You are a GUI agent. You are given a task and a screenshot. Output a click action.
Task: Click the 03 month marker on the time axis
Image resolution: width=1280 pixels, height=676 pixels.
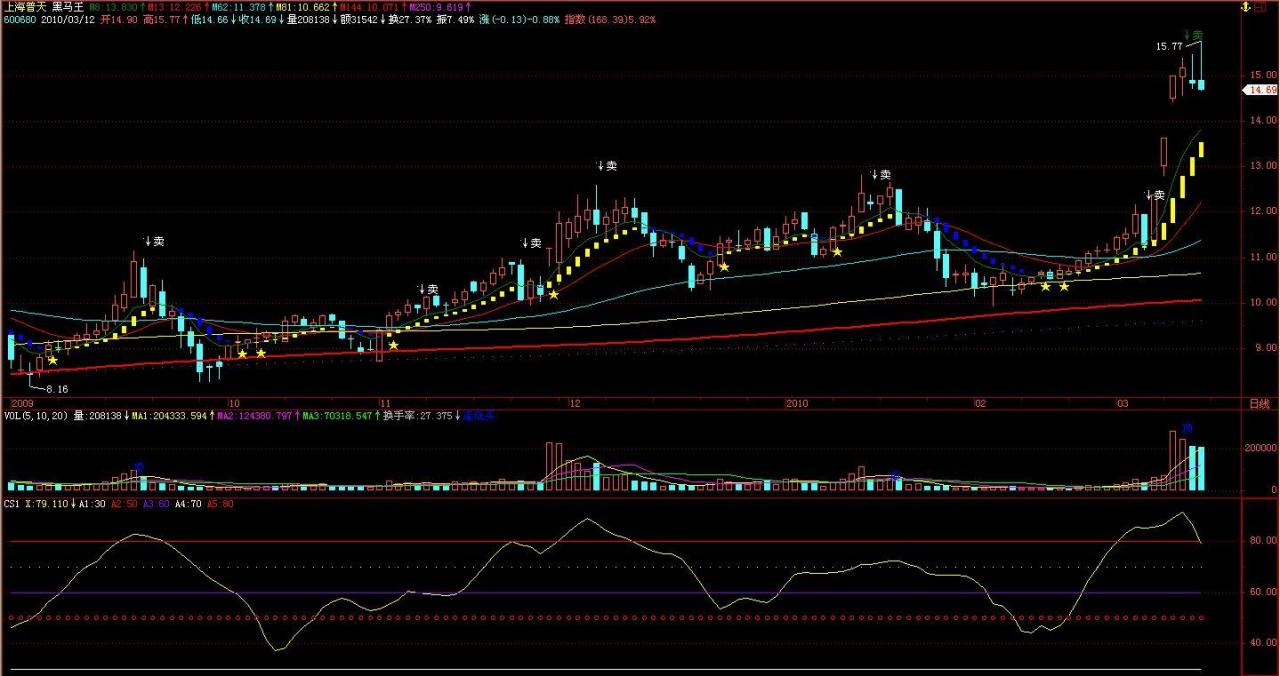click(x=1124, y=403)
